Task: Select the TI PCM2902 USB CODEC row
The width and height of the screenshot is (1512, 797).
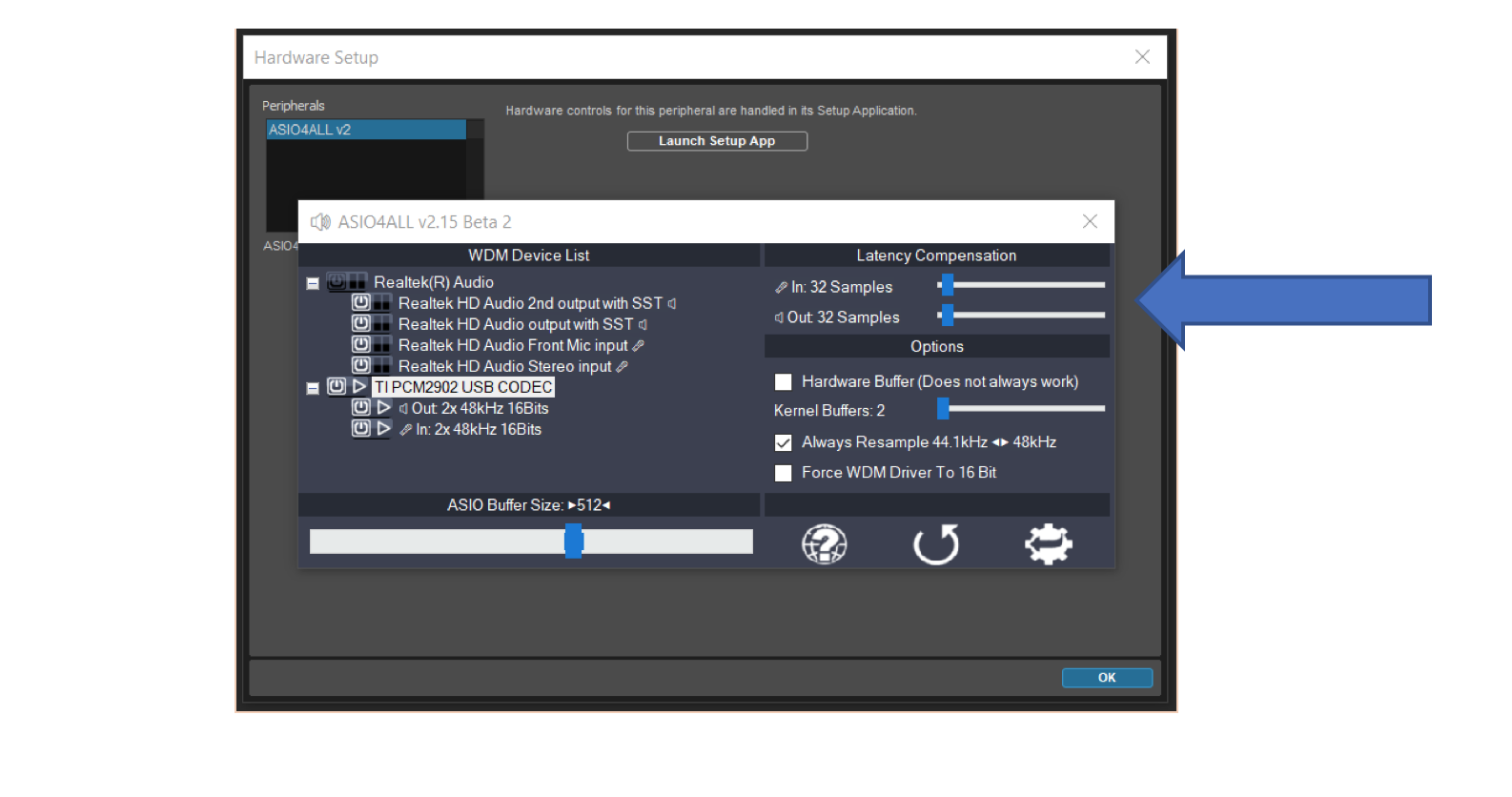Action: [x=463, y=387]
